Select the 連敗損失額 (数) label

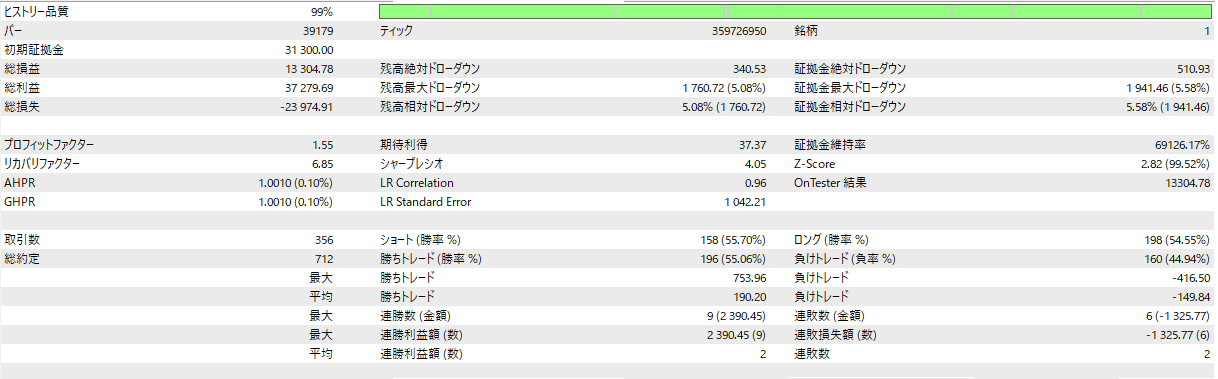coord(836,335)
